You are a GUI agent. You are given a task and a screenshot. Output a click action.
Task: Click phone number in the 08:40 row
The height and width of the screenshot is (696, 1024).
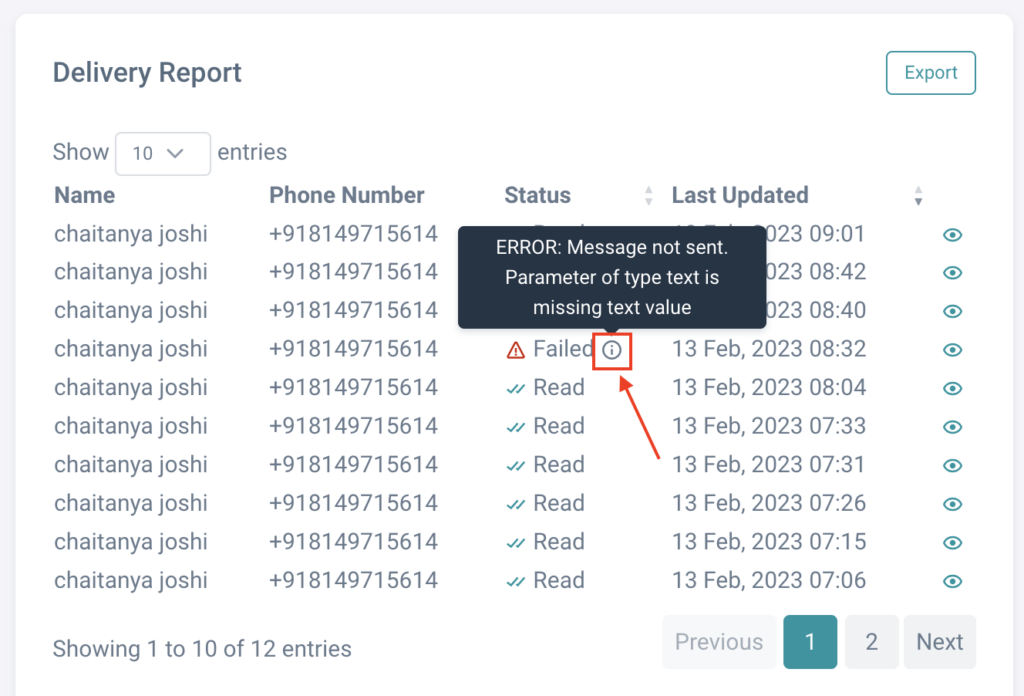(x=353, y=310)
